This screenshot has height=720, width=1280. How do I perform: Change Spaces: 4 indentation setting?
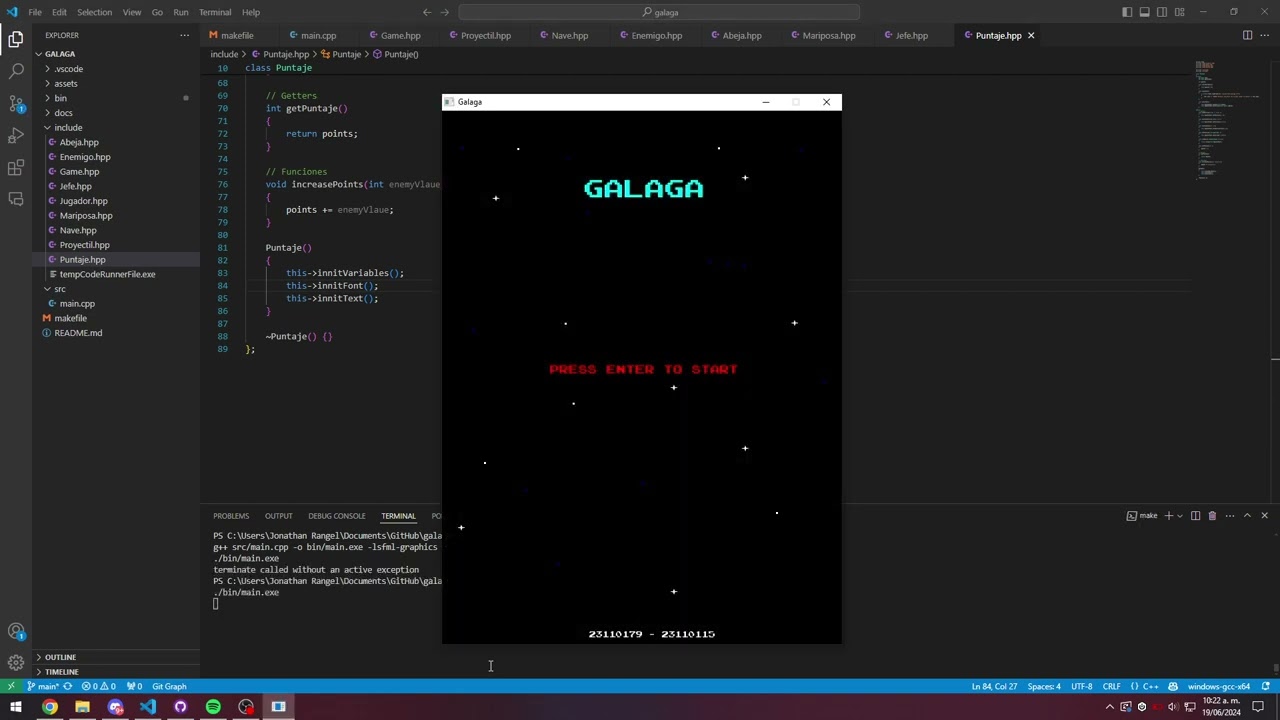(x=1044, y=686)
